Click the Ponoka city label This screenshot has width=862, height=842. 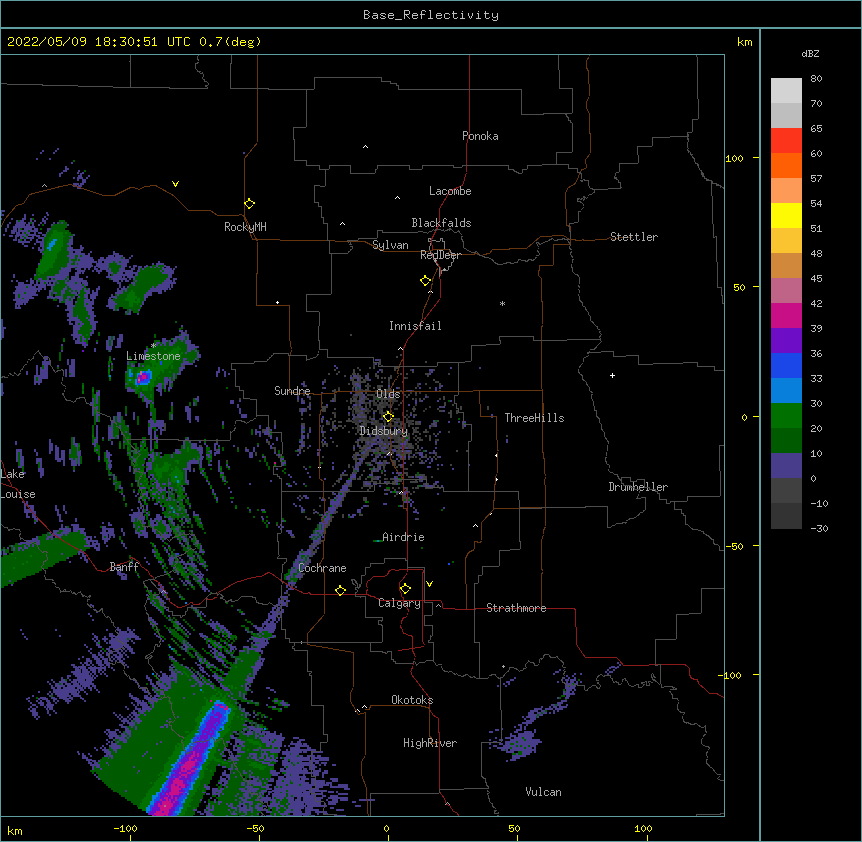point(480,136)
